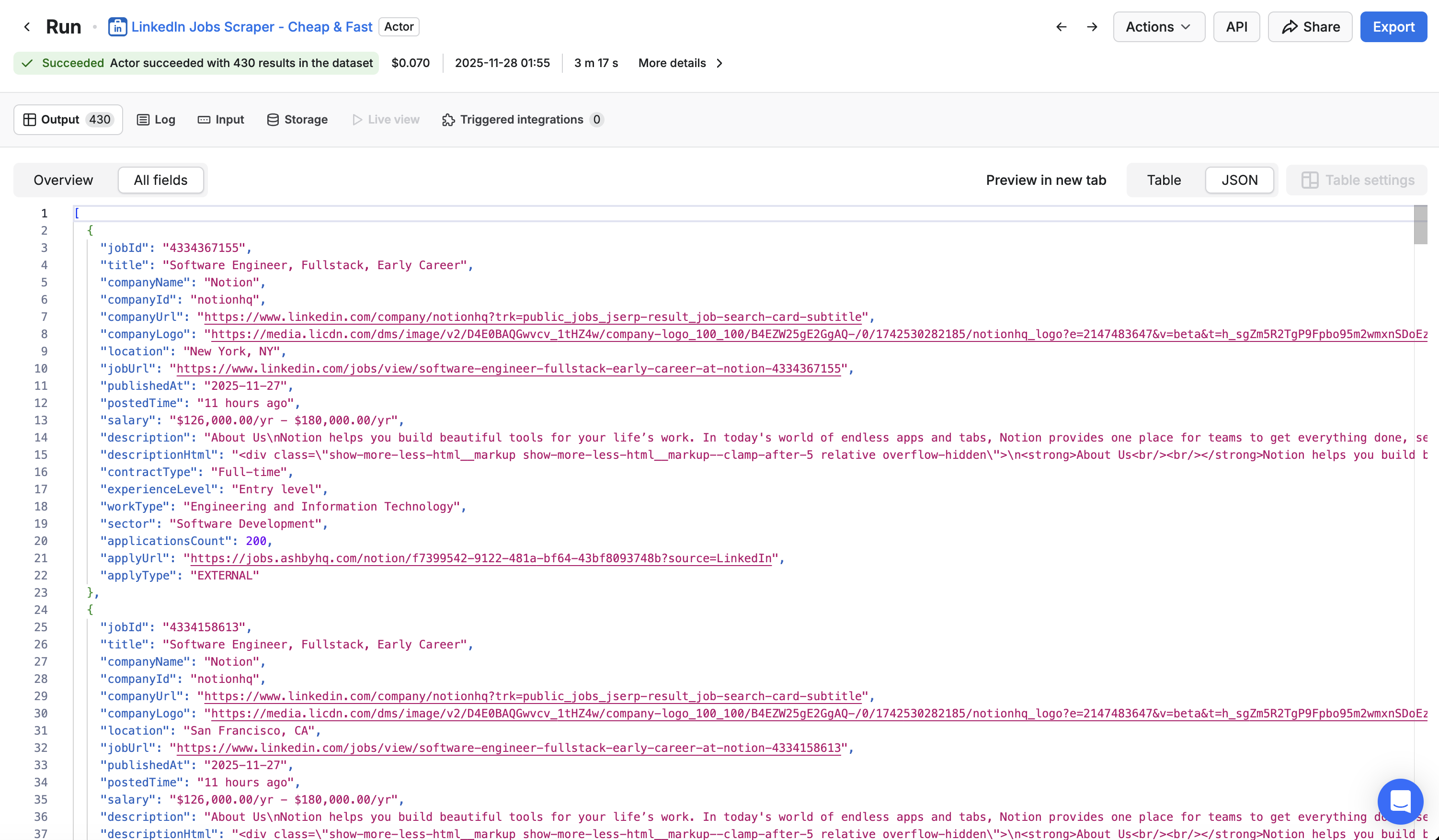Go to next run arrow
Viewport: 1439px width, 840px height.
(x=1092, y=27)
